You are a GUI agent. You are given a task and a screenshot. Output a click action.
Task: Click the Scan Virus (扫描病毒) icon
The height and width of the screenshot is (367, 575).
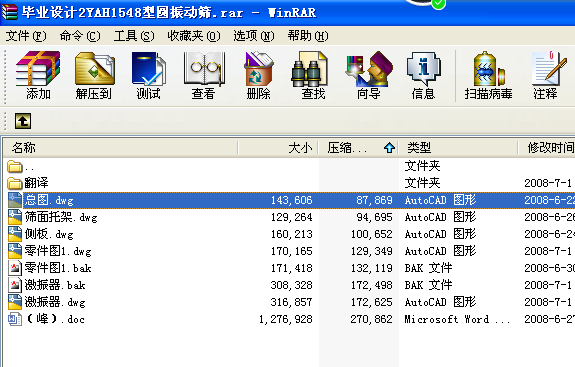[x=489, y=69]
